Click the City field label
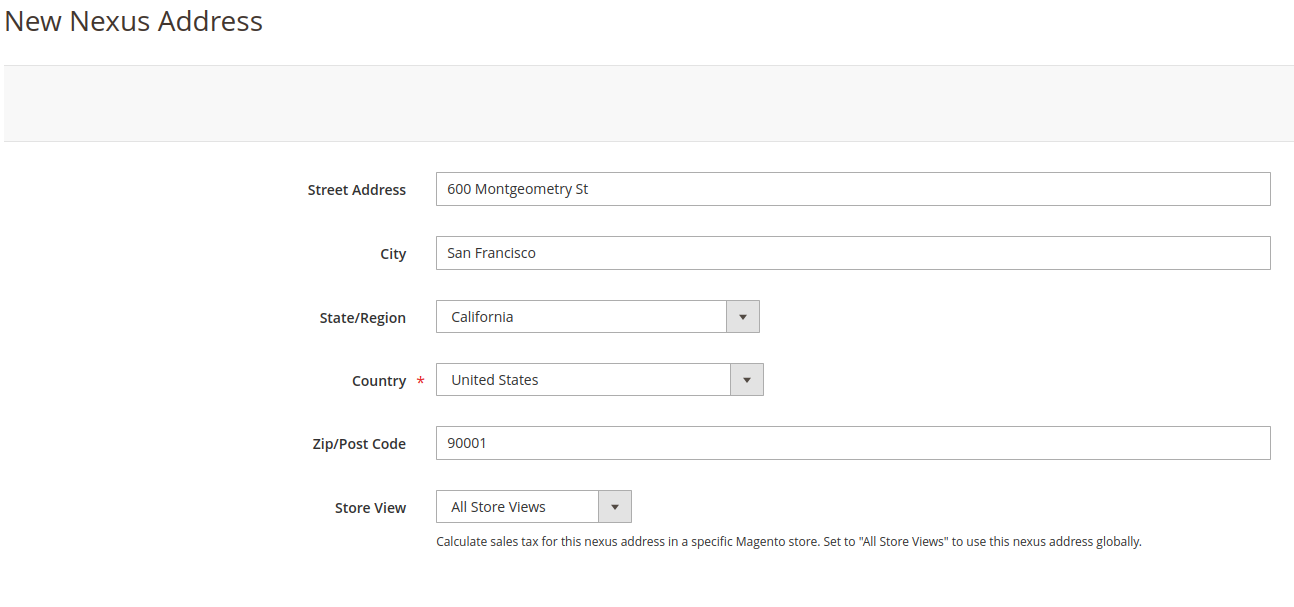Screen dimensions: 1294x607 393,254
